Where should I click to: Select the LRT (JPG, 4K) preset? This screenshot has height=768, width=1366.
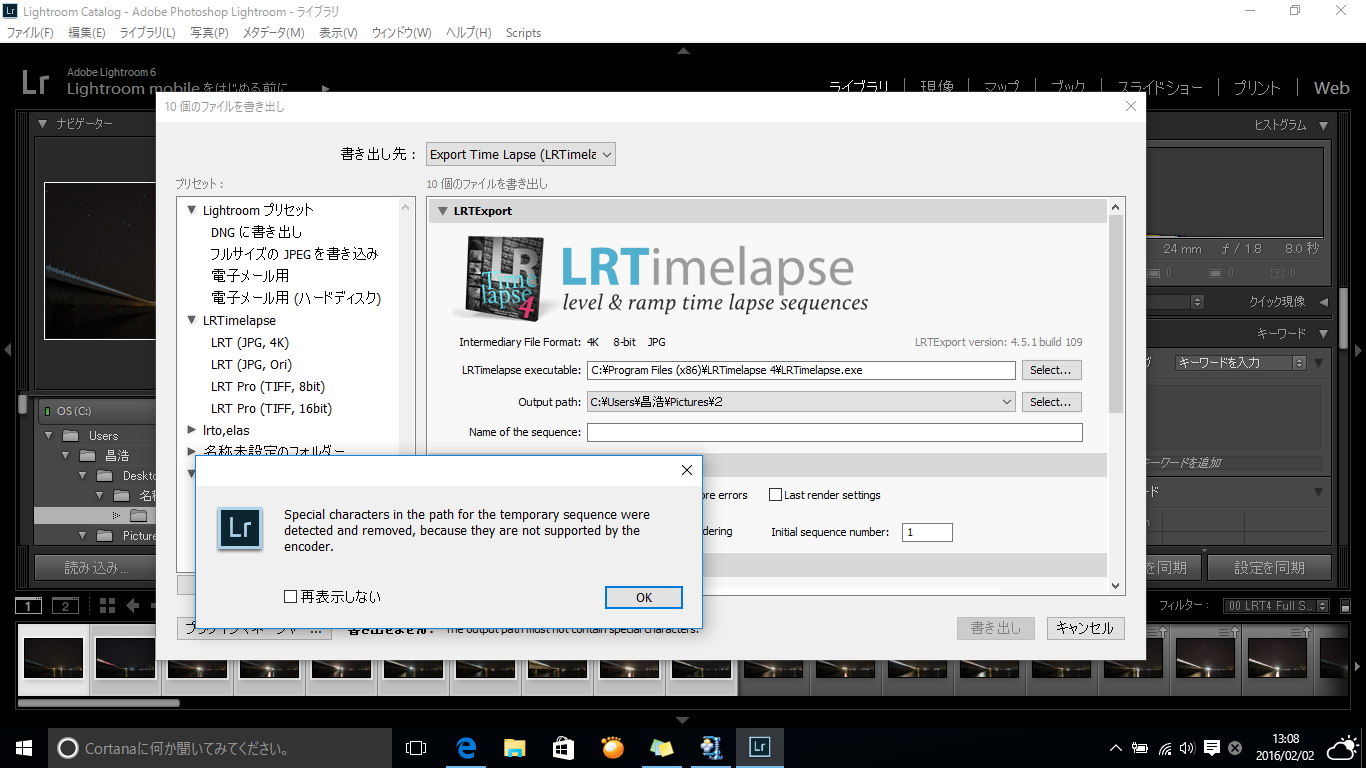(x=250, y=342)
